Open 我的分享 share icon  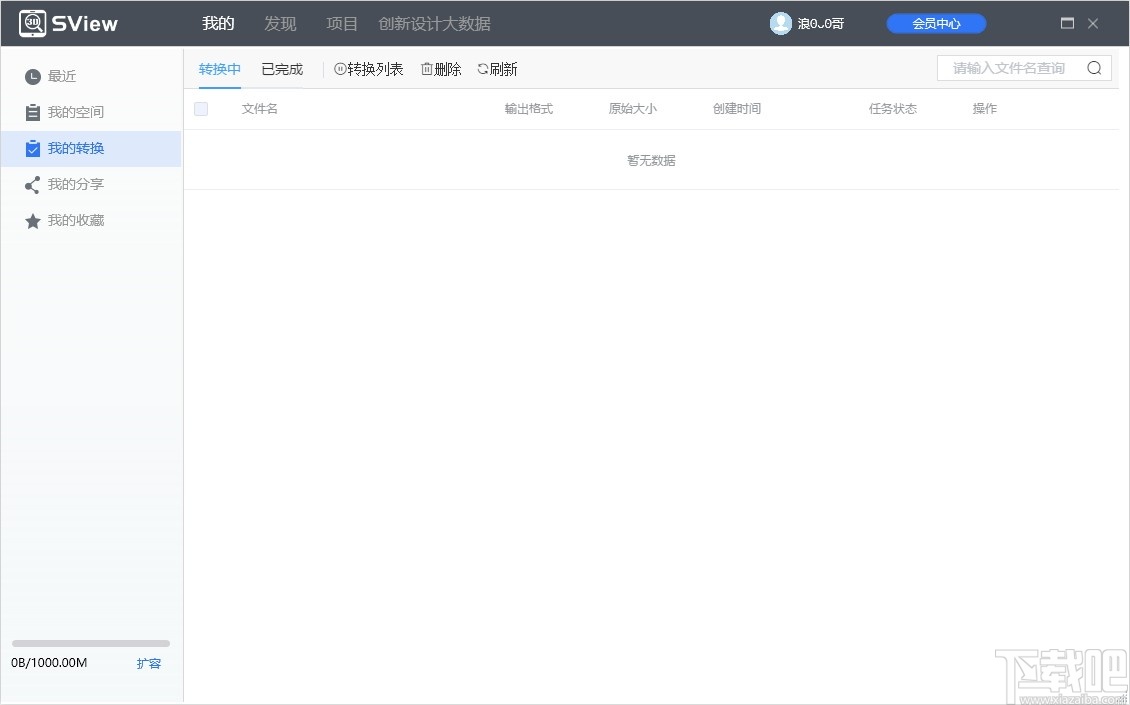(x=33, y=184)
